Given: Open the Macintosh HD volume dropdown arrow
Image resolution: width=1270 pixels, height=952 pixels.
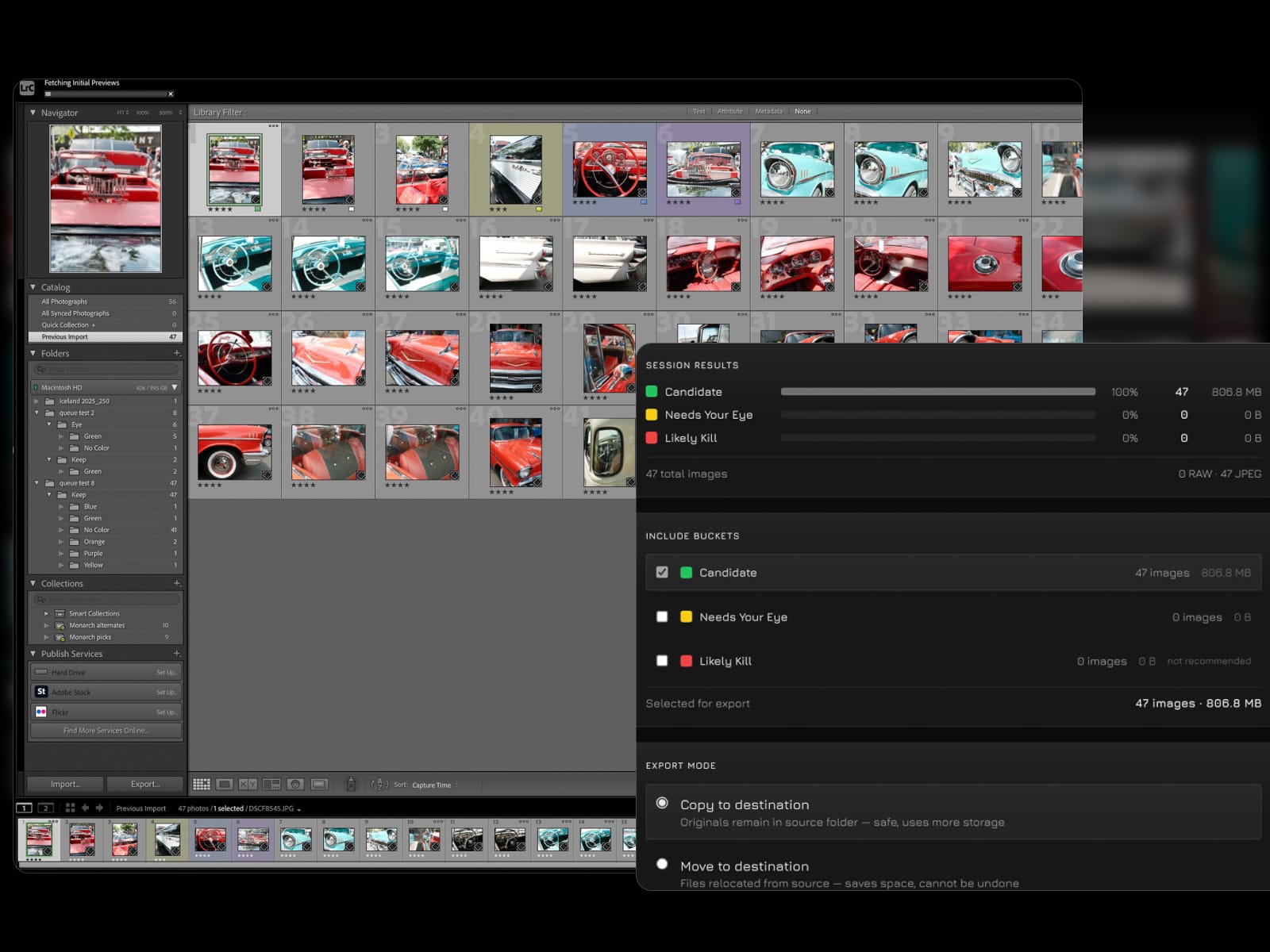Looking at the screenshot, I should pos(175,387).
